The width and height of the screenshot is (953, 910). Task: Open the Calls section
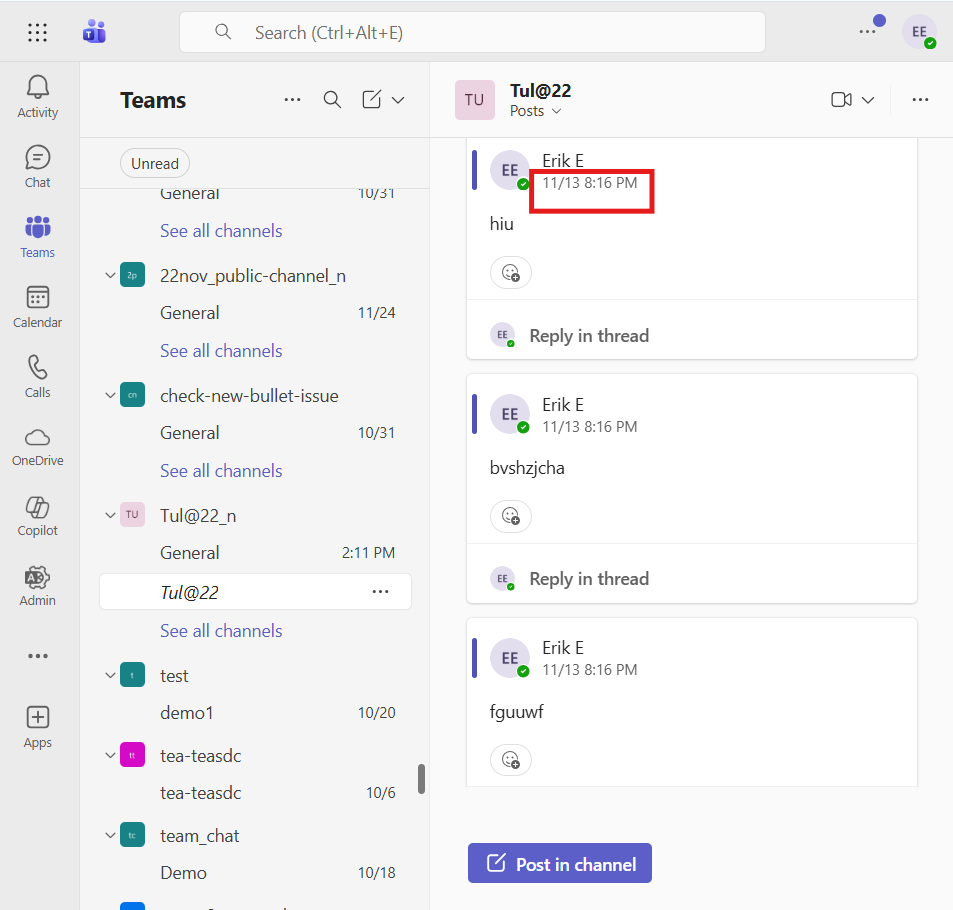click(x=37, y=376)
